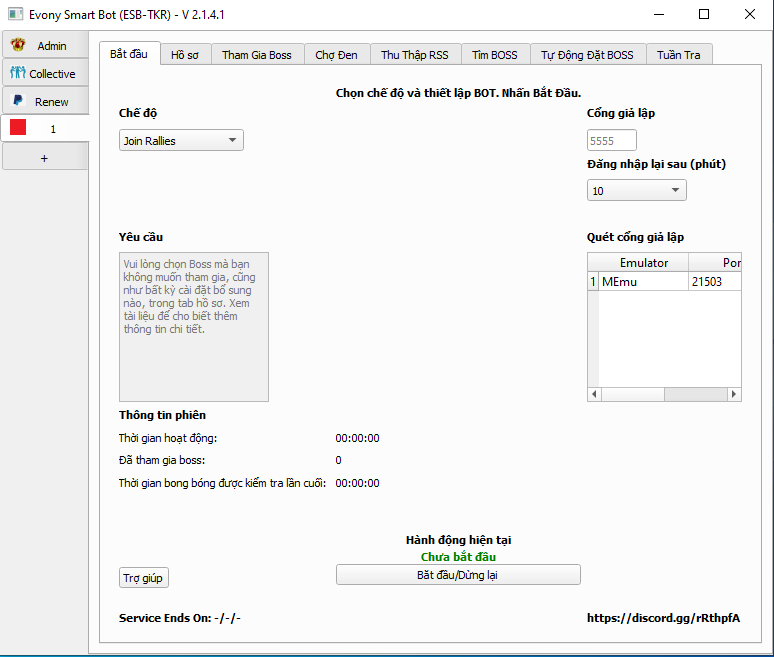Screen dimensions: 774x657
Task: Click the Trợ giúp help button
Action: [x=144, y=578]
